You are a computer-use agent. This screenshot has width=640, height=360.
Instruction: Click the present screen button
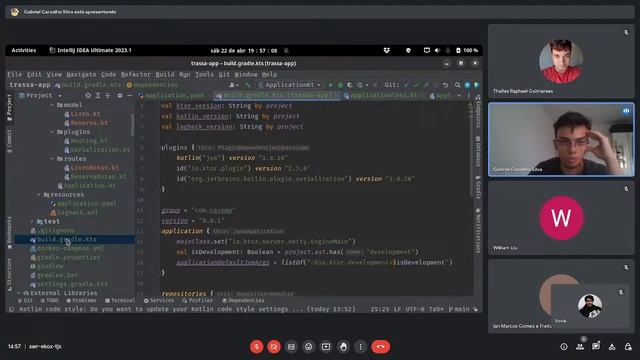click(x=326, y=347)
